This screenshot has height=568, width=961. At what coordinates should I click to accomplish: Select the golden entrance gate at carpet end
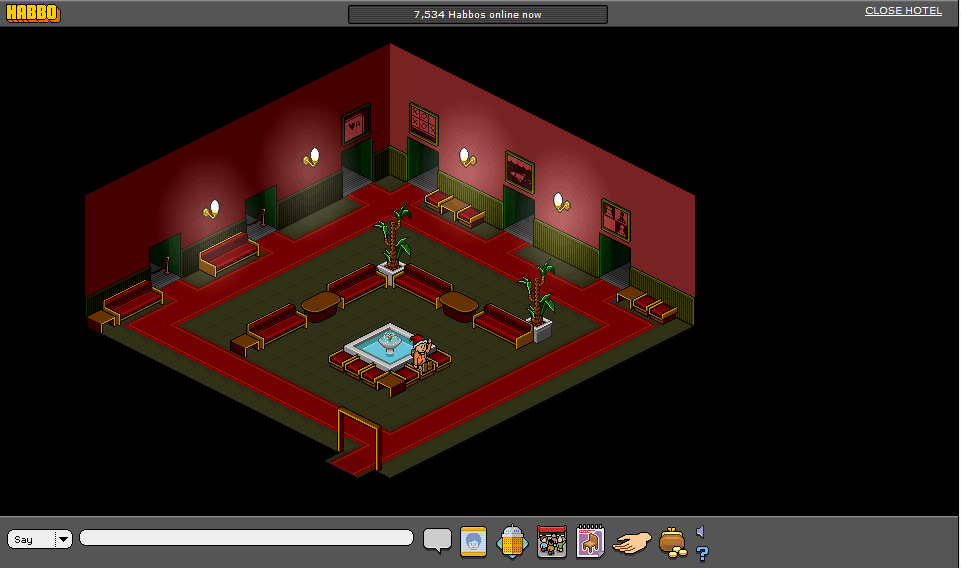pos(359,439)
